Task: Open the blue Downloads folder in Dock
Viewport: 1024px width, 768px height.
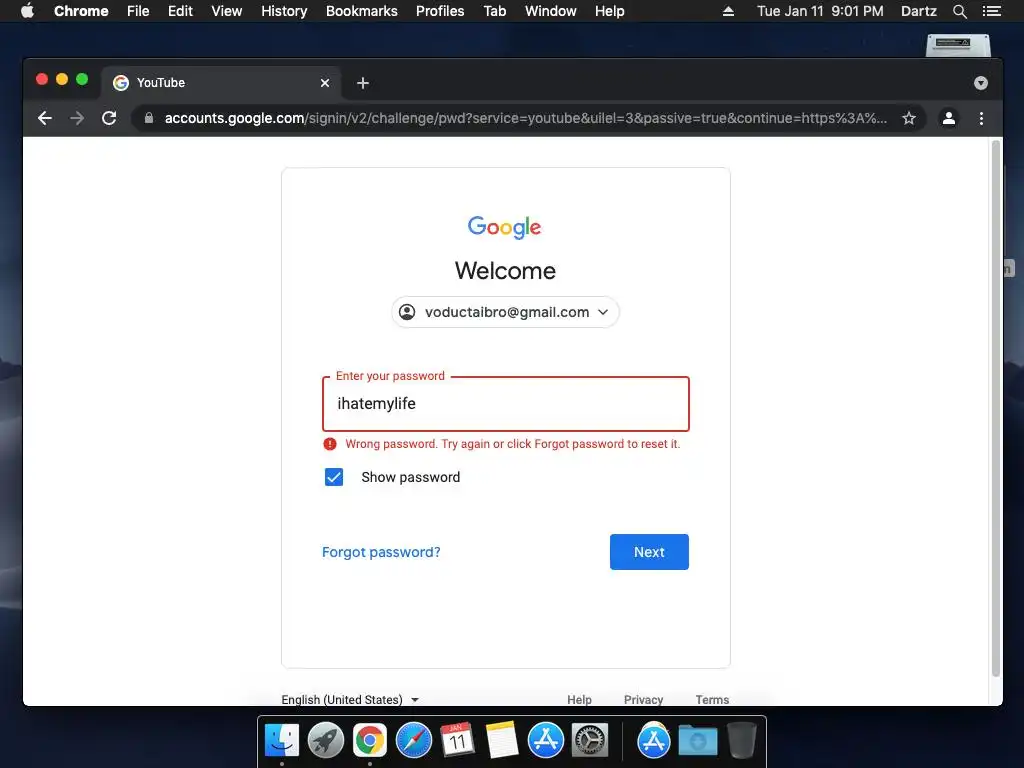Action: coord(697,740)
